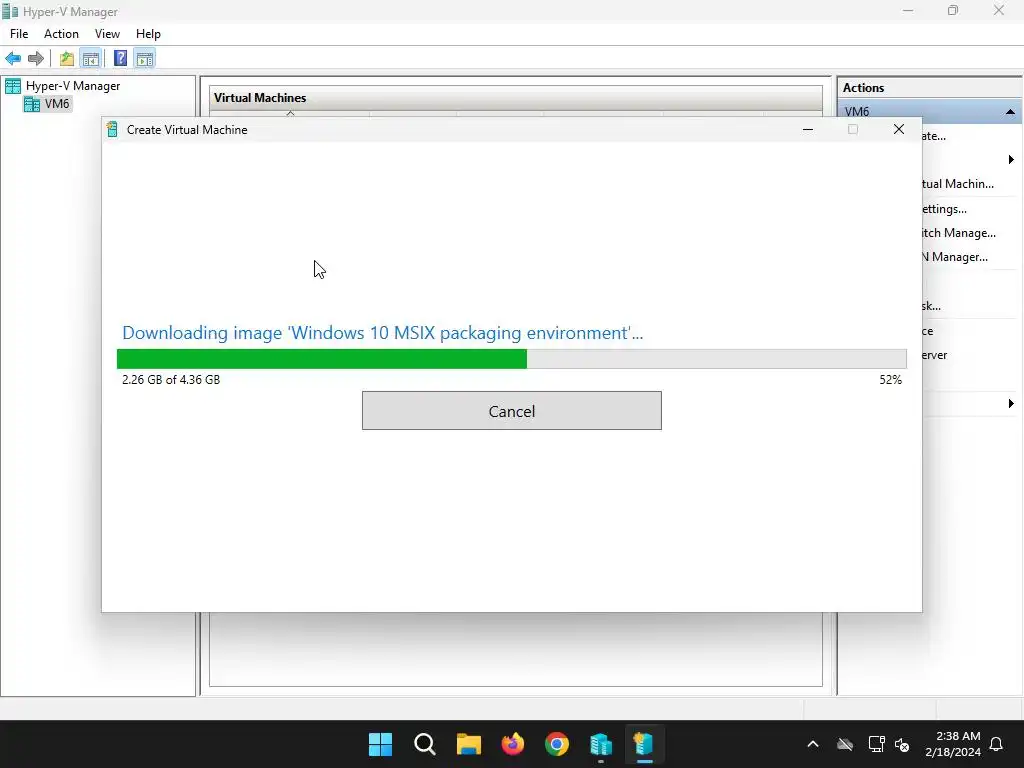Viewport: 1024px width, 768px height.
Task: Click the sort arrow on the Name column
Action: [291, 114]
